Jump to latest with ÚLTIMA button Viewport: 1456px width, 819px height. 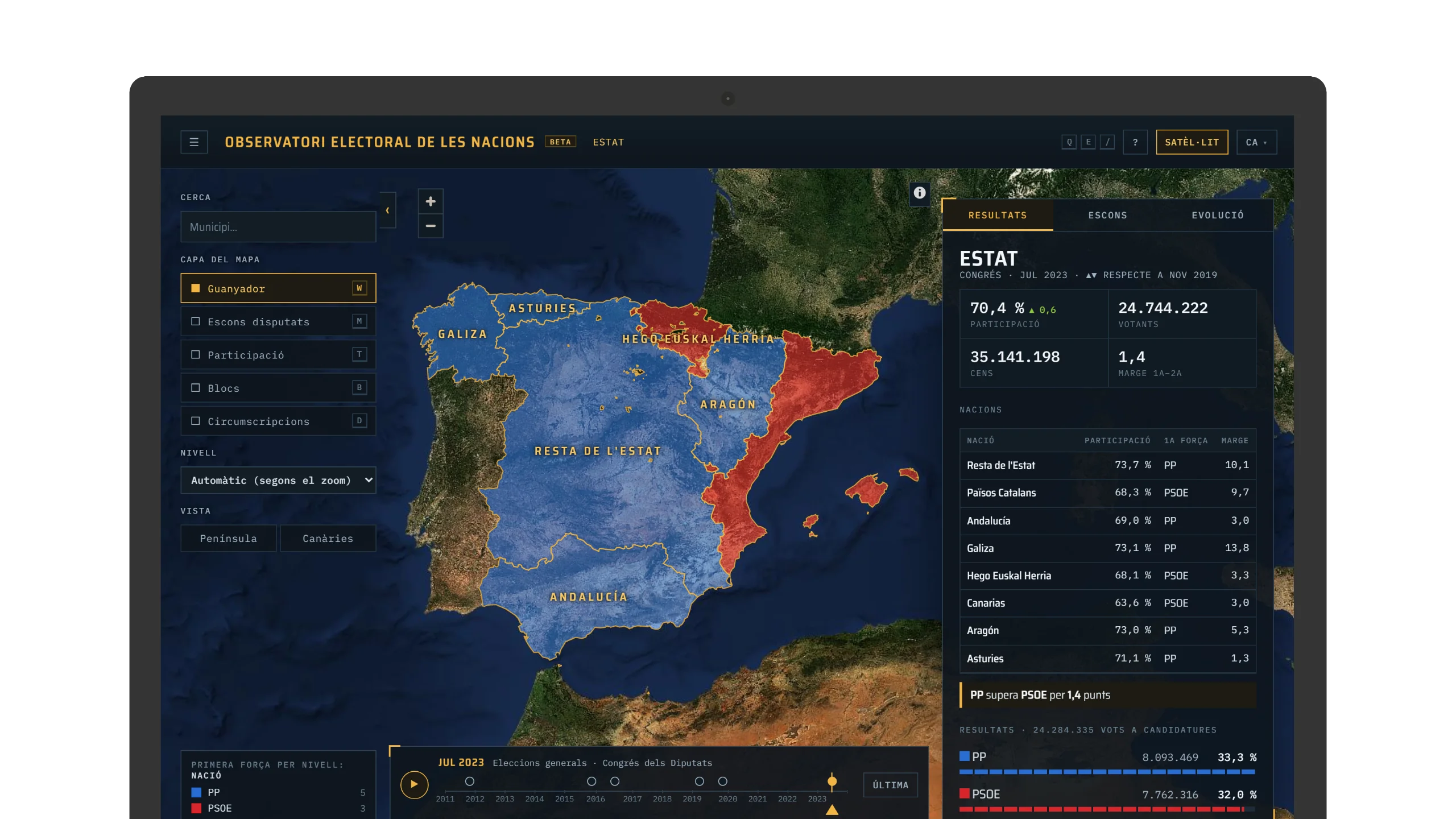coord(890,785)
